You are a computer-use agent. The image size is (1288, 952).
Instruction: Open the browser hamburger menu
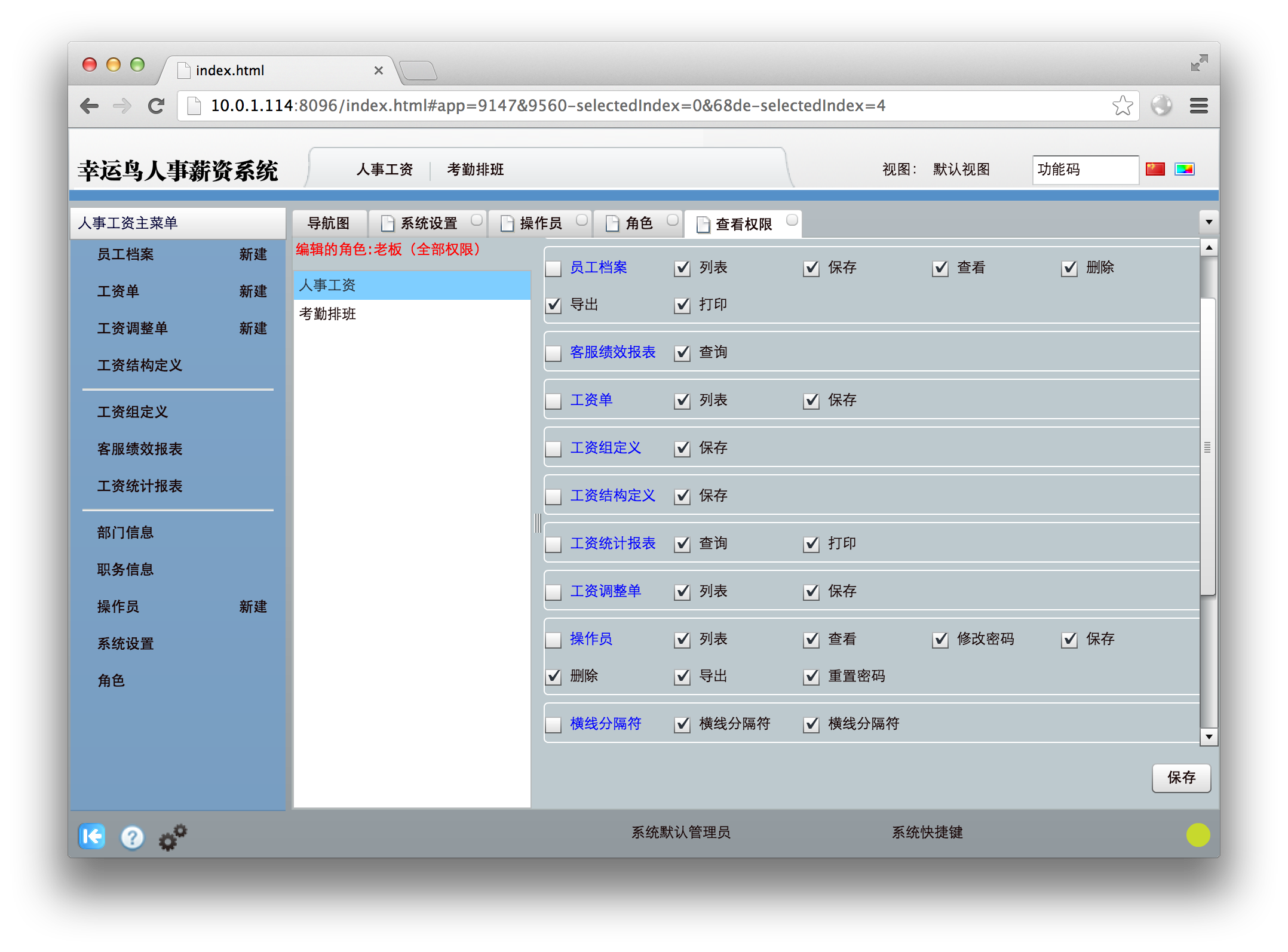coord(1198,106)
